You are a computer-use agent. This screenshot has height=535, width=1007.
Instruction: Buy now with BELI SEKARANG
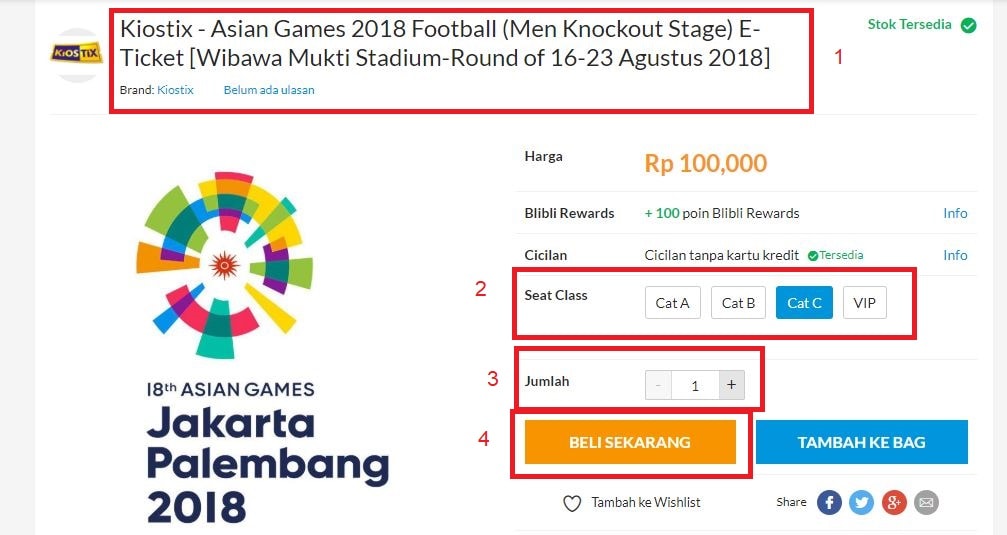click(x=630, y=442)
